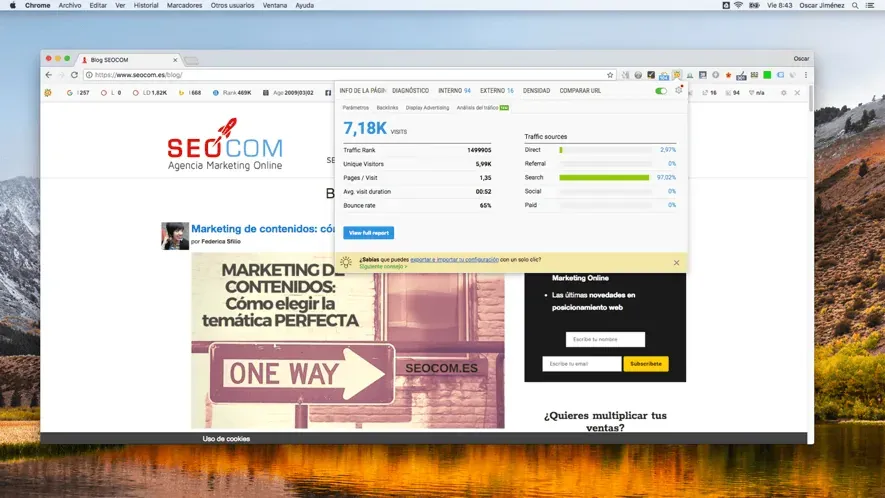Screen dimensions: 885x498
Task: Close the Blog SEOCOM tab
Action: 175,60
